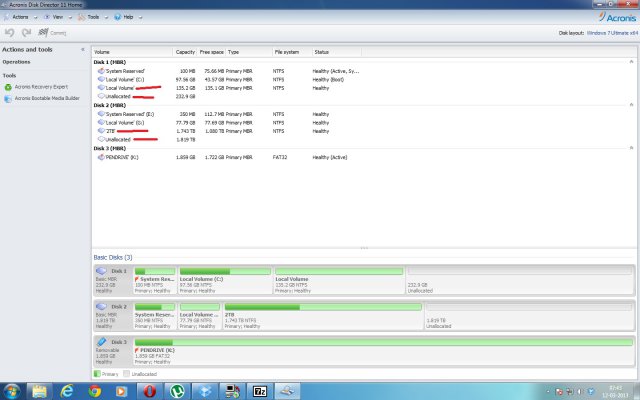Open Windows Explorer from the taskbar
This screenshot has width=640, height=400.
pos(40,391)
